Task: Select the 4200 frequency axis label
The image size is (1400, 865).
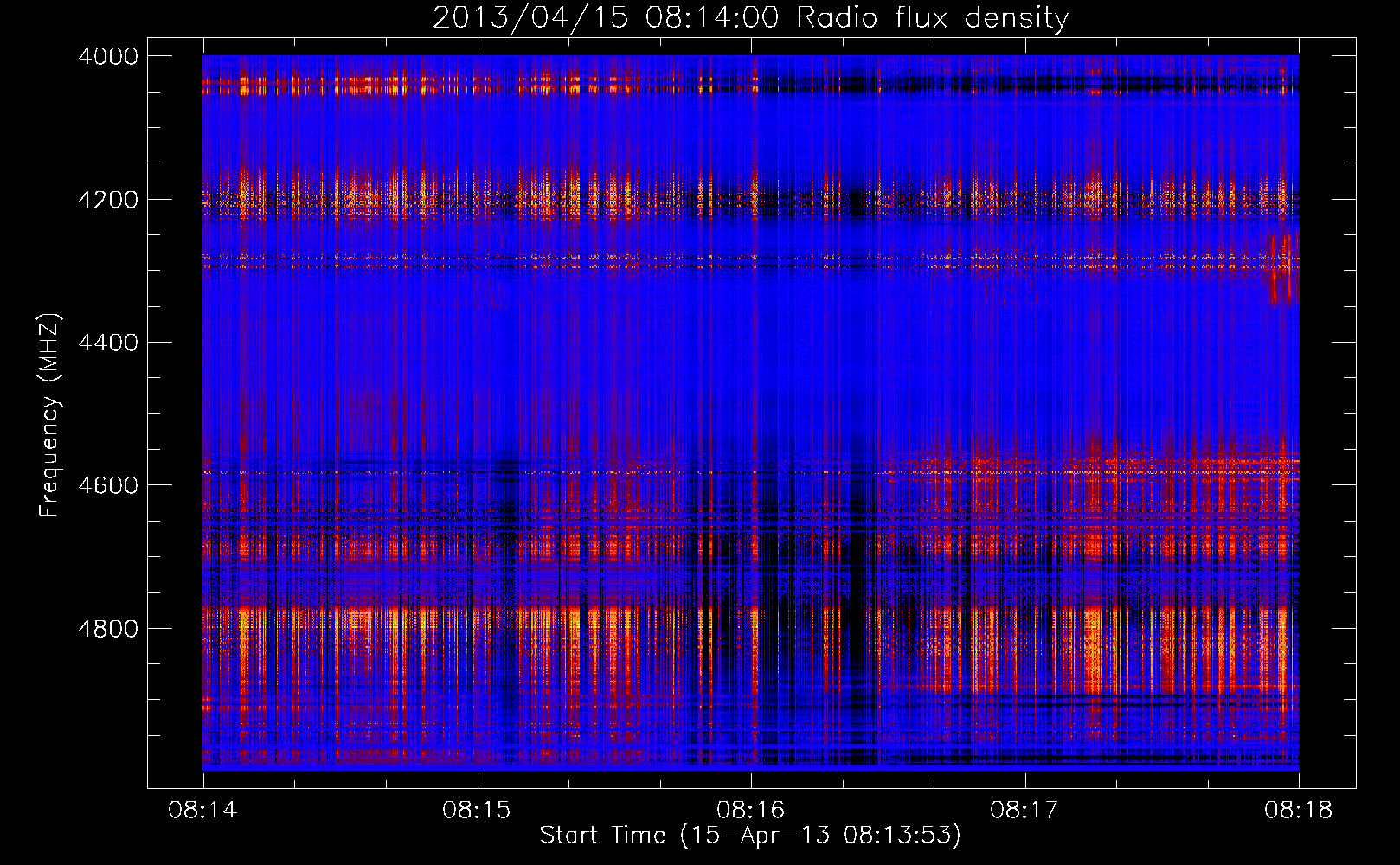Action: click(108, 199)
